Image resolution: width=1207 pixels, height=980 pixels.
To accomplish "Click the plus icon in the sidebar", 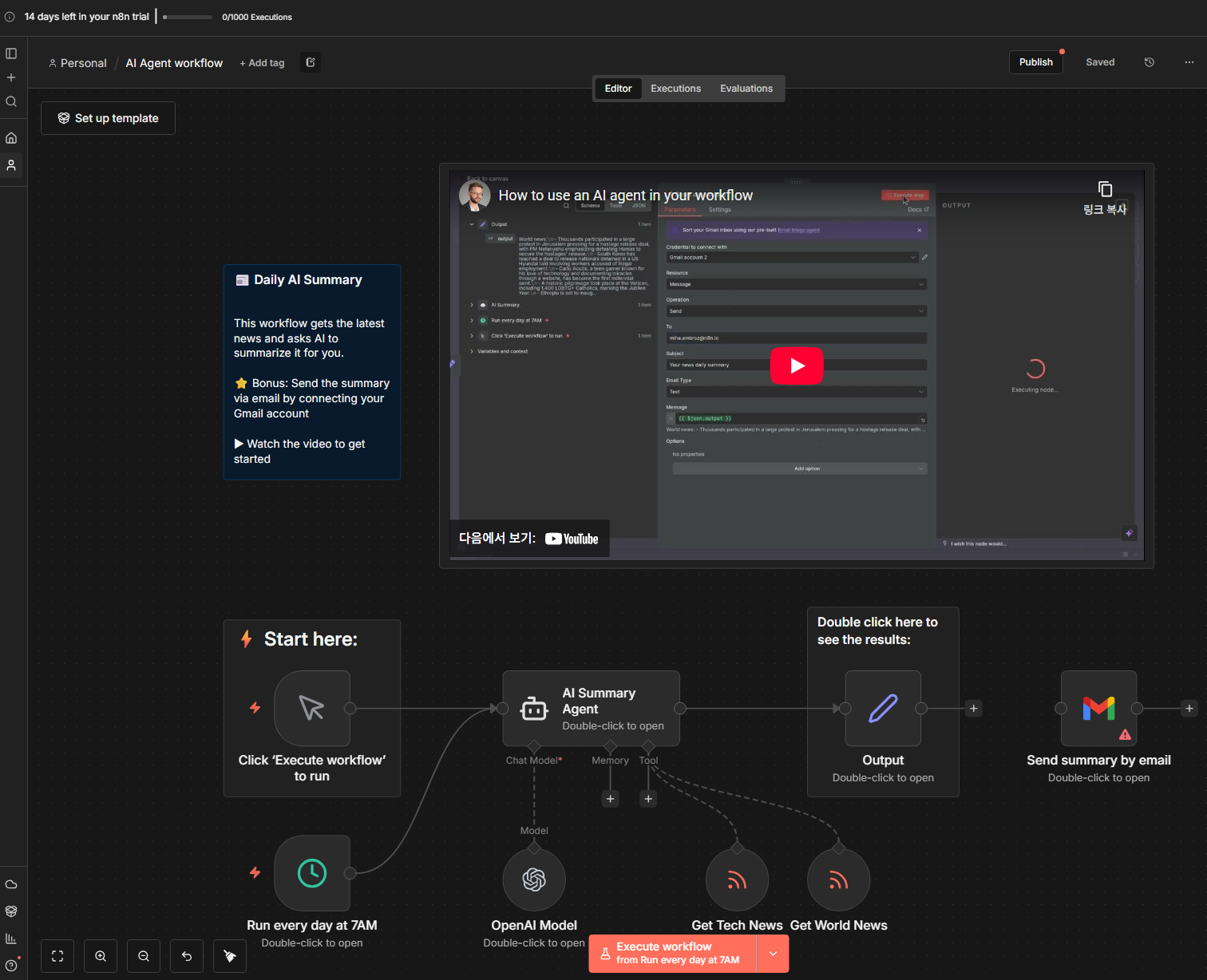I will click(11, 77).
